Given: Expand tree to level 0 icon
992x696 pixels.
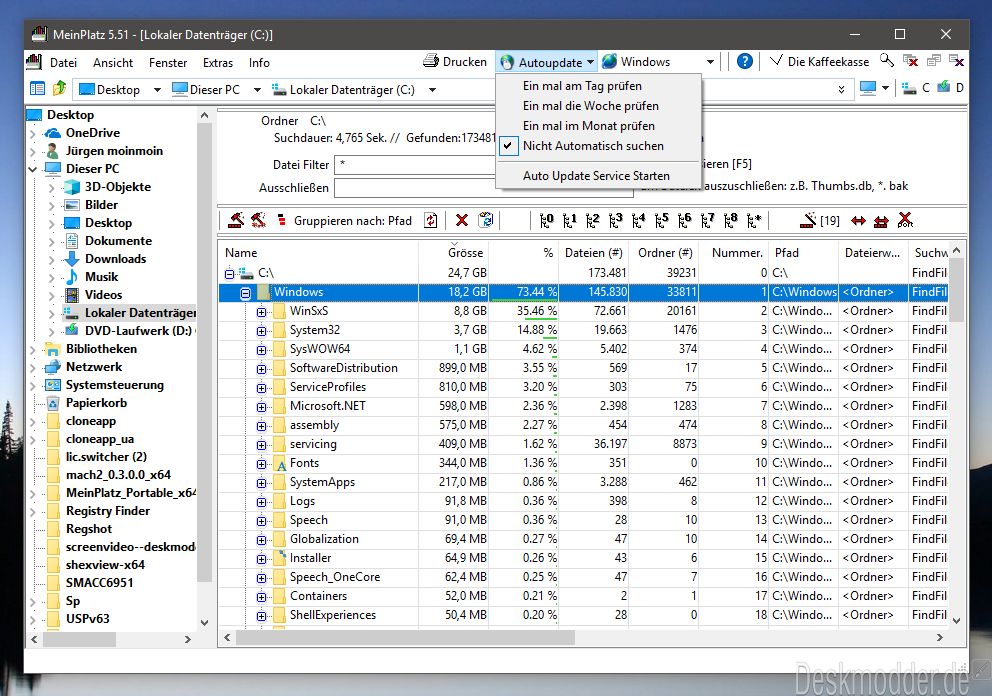Looking at the screenshot, I should click(546, 220).
